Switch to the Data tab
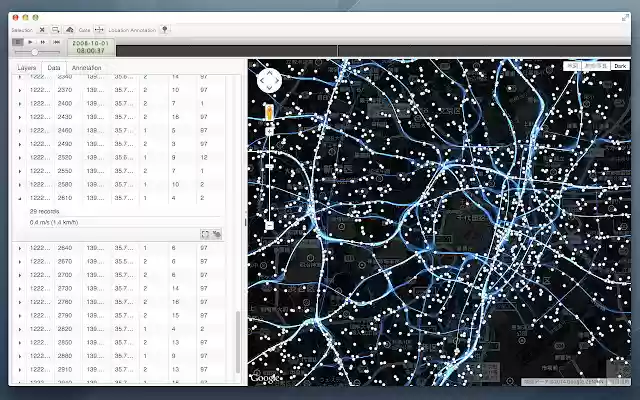Viewport: 640px width, 400px height. tap(53, 68)
